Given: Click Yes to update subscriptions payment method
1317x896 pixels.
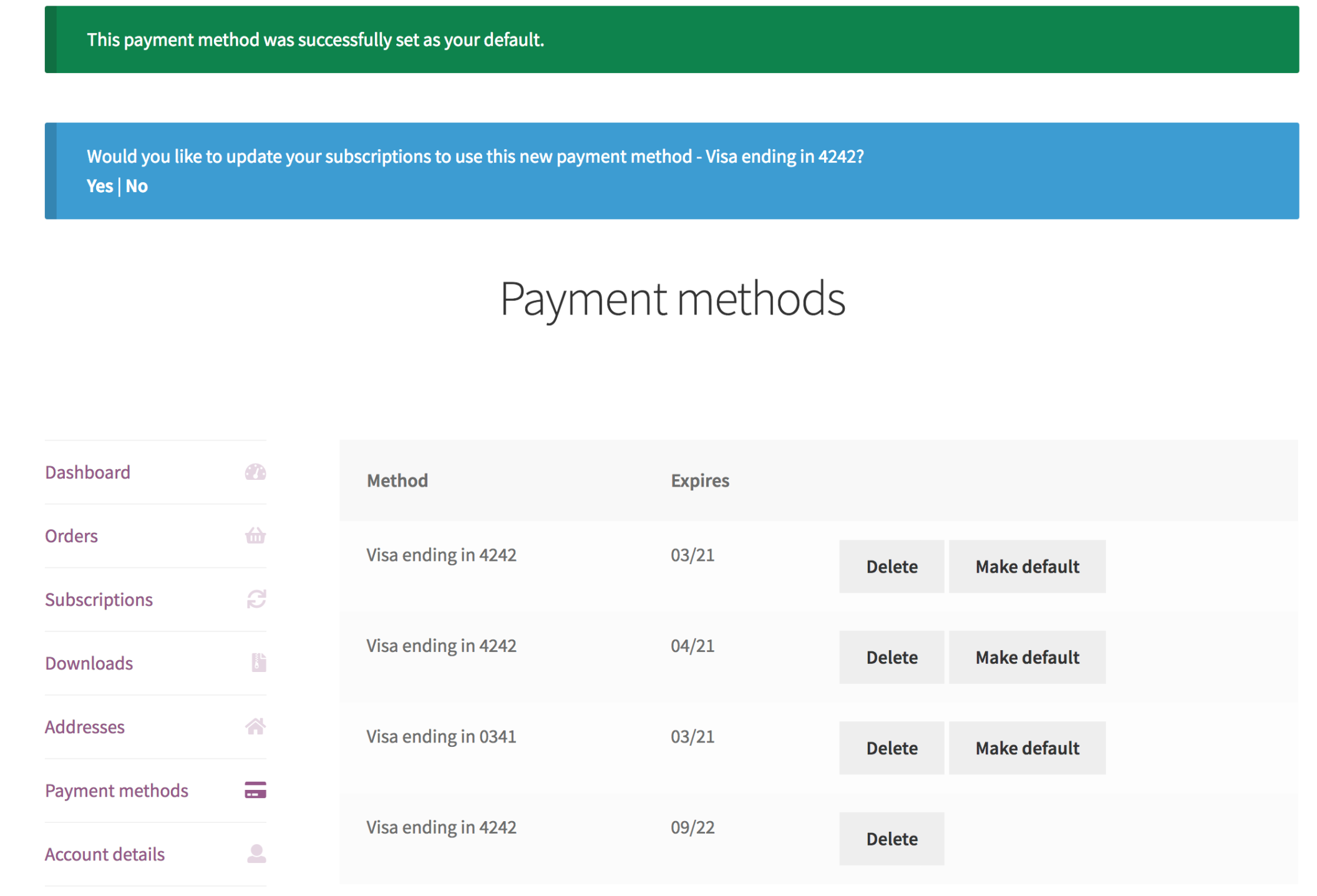Looking at the screenshot, I should point(100,185).
